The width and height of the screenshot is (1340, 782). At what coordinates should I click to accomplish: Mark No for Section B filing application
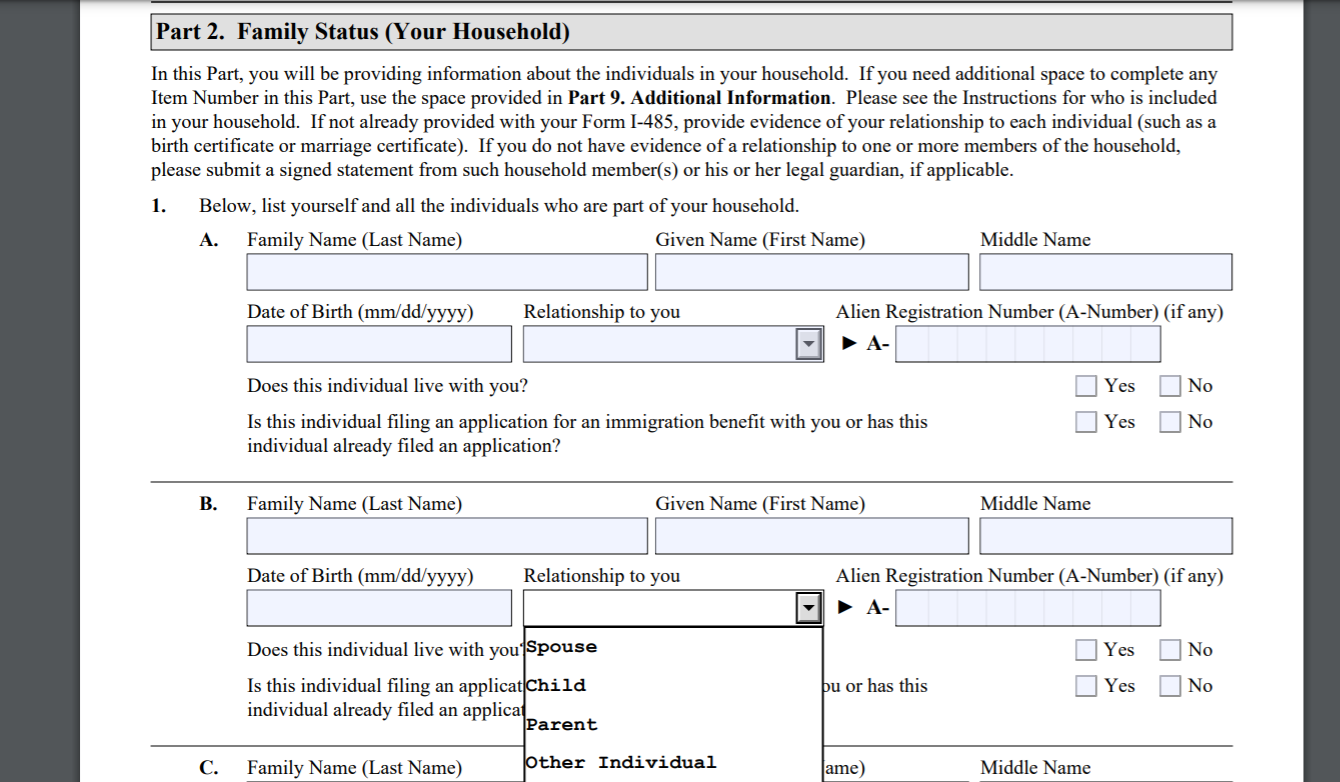[x=1170, y=686]
